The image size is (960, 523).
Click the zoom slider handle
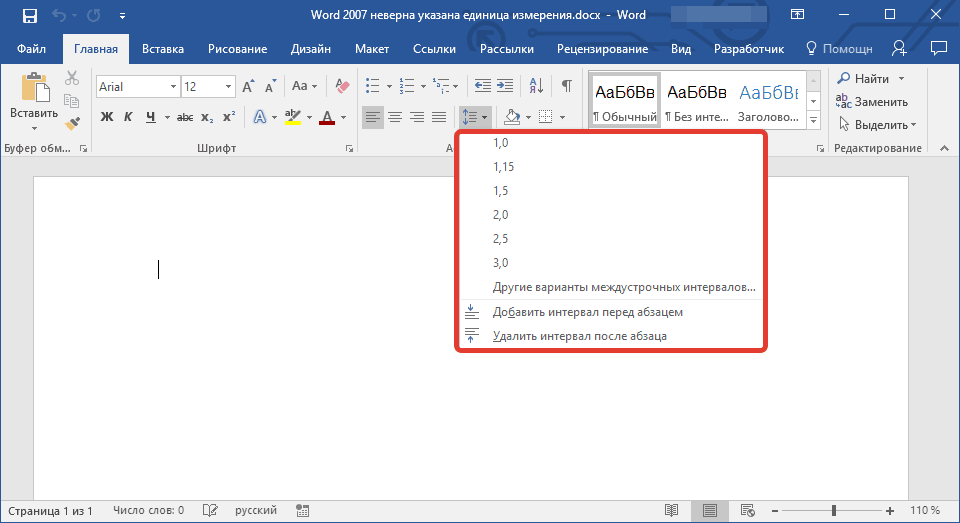[833, 510]
